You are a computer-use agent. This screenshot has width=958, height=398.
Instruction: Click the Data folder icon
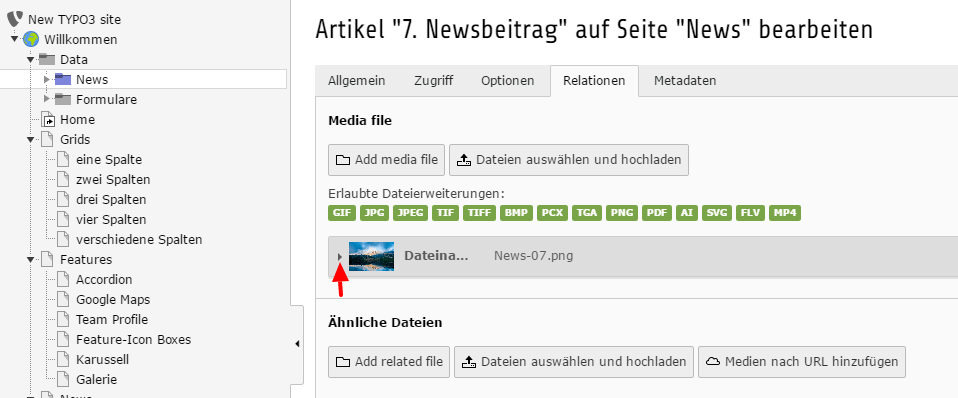tap(47, 59)
